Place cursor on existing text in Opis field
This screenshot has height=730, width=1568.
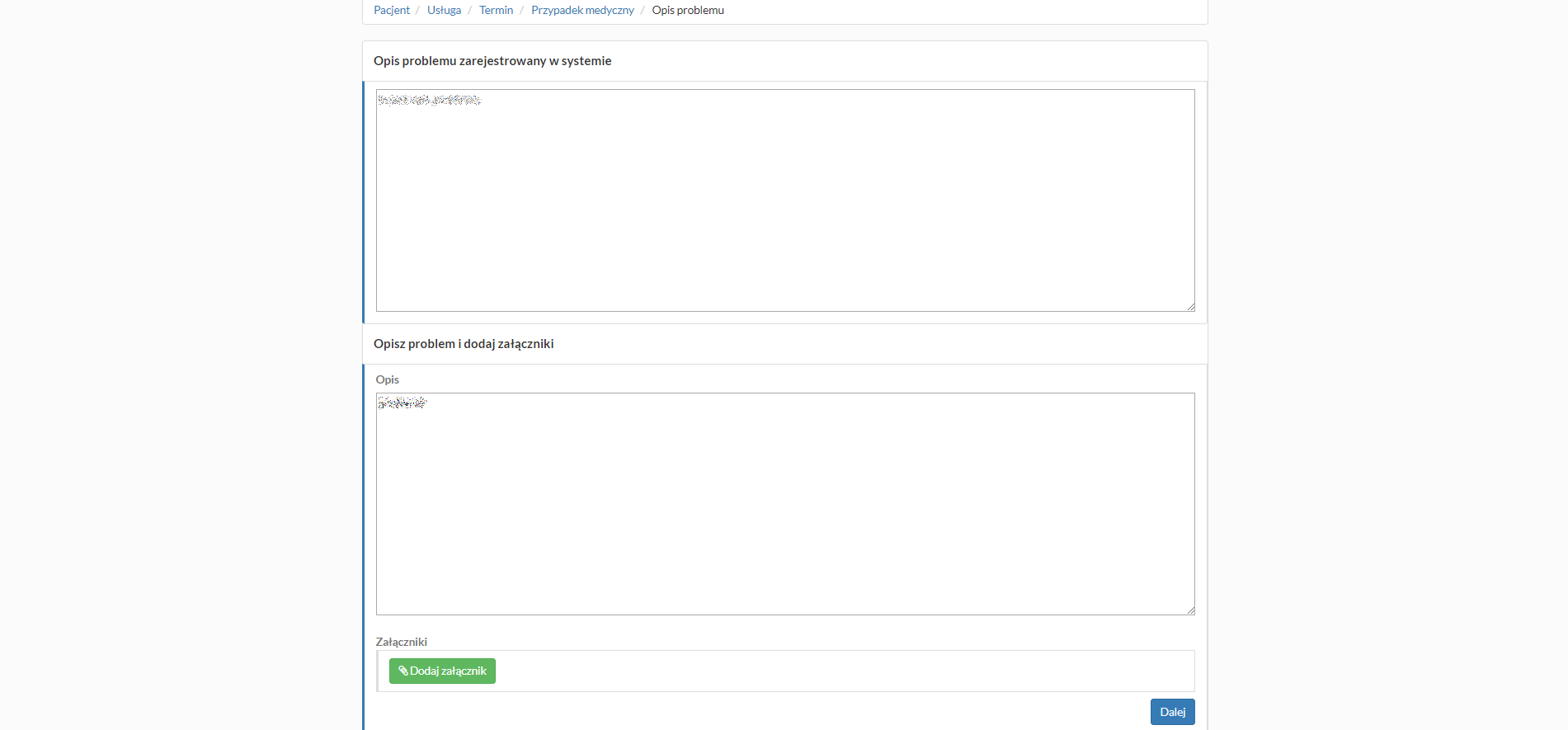402,403
